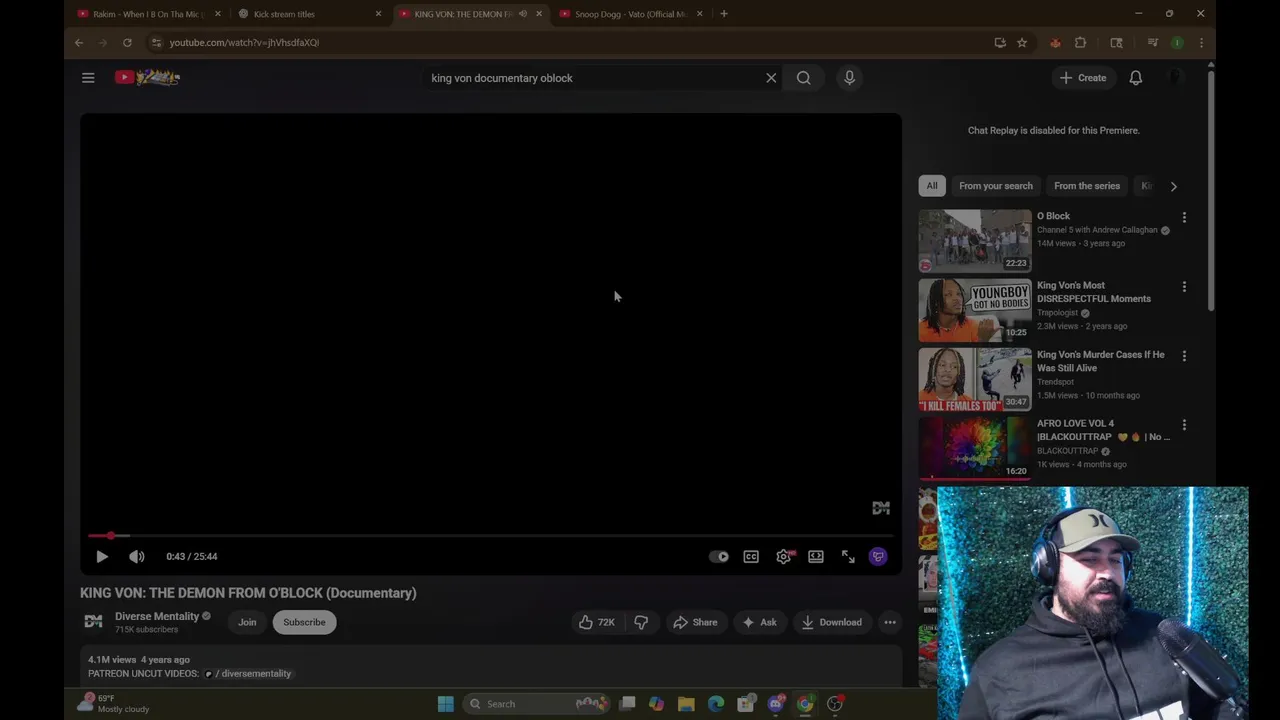Screen dimensions: 1280x720
Task: Switch to Kick stream titles tab
Action: tap(310, 14)
